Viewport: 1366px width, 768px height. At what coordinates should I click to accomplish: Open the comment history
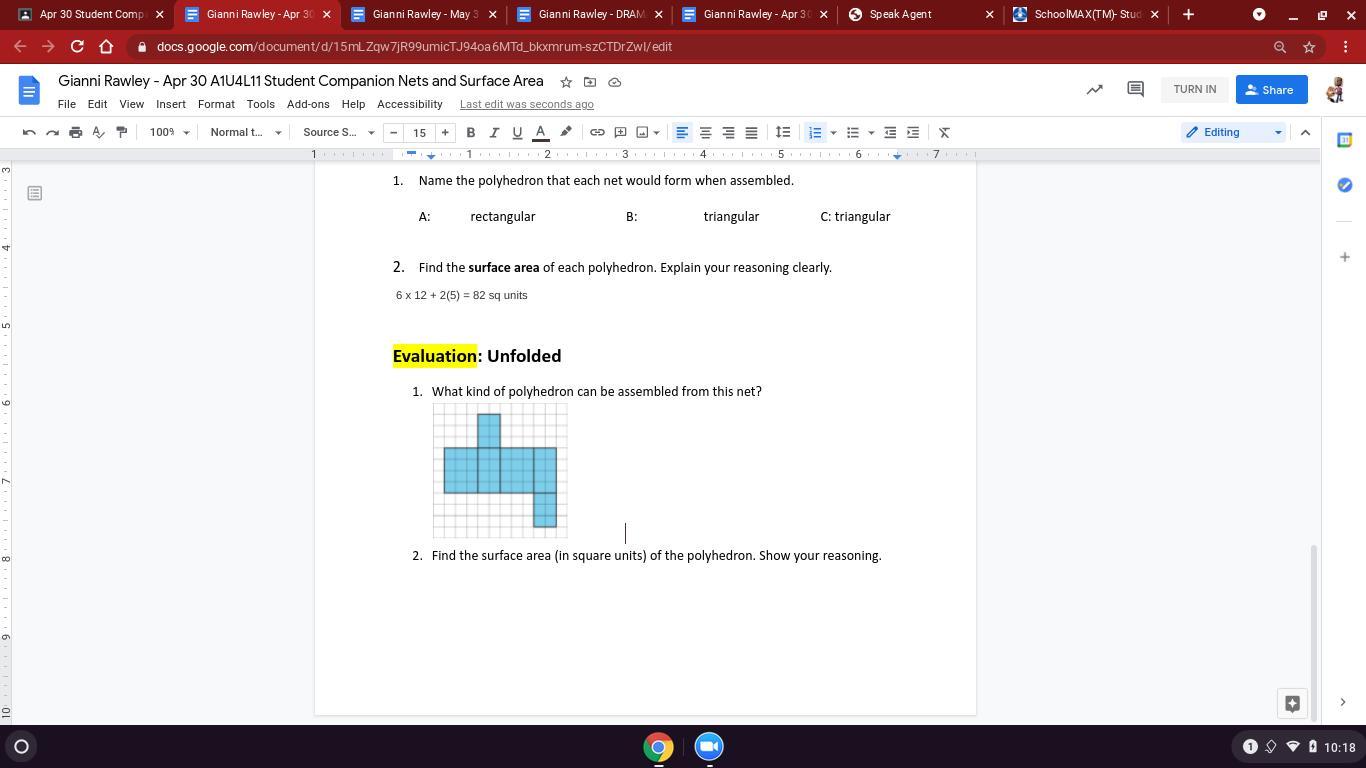(1135, 89)
